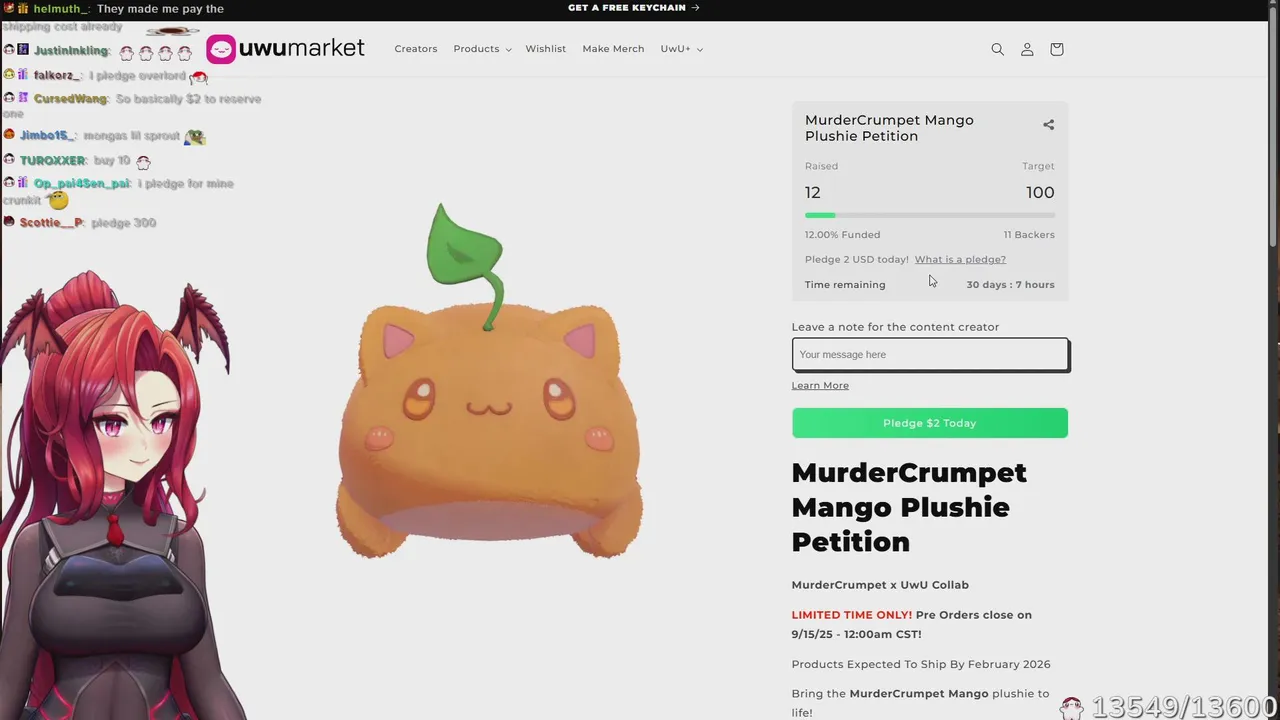Expand the UwU+ dropdown menu
Screen dimensions: 1280x720
point(681,49)
